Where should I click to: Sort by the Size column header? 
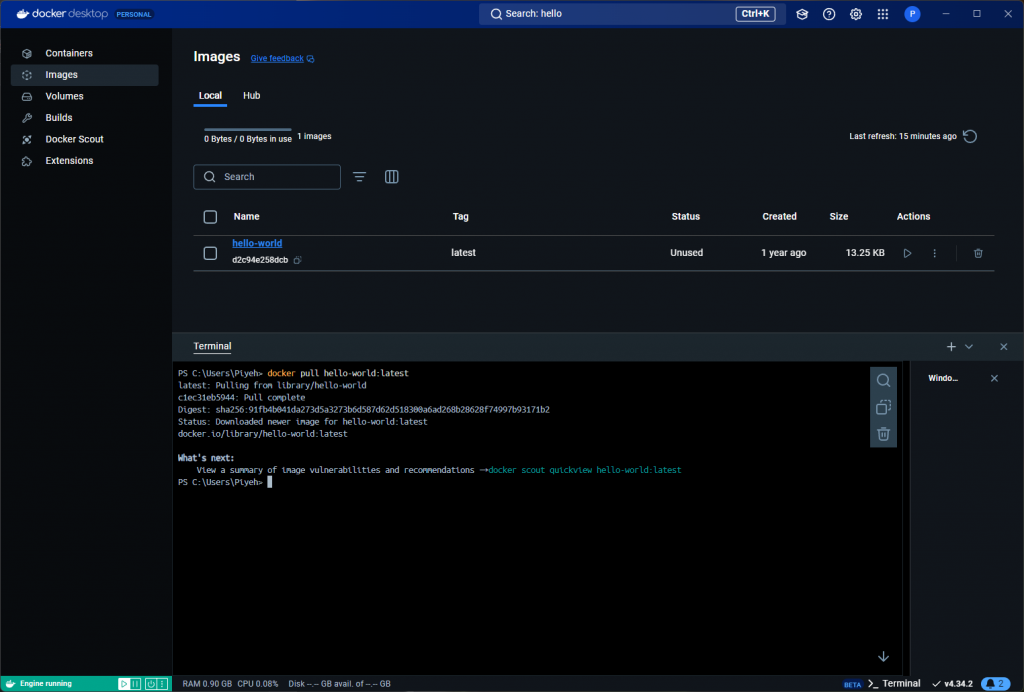coord(839,217)
